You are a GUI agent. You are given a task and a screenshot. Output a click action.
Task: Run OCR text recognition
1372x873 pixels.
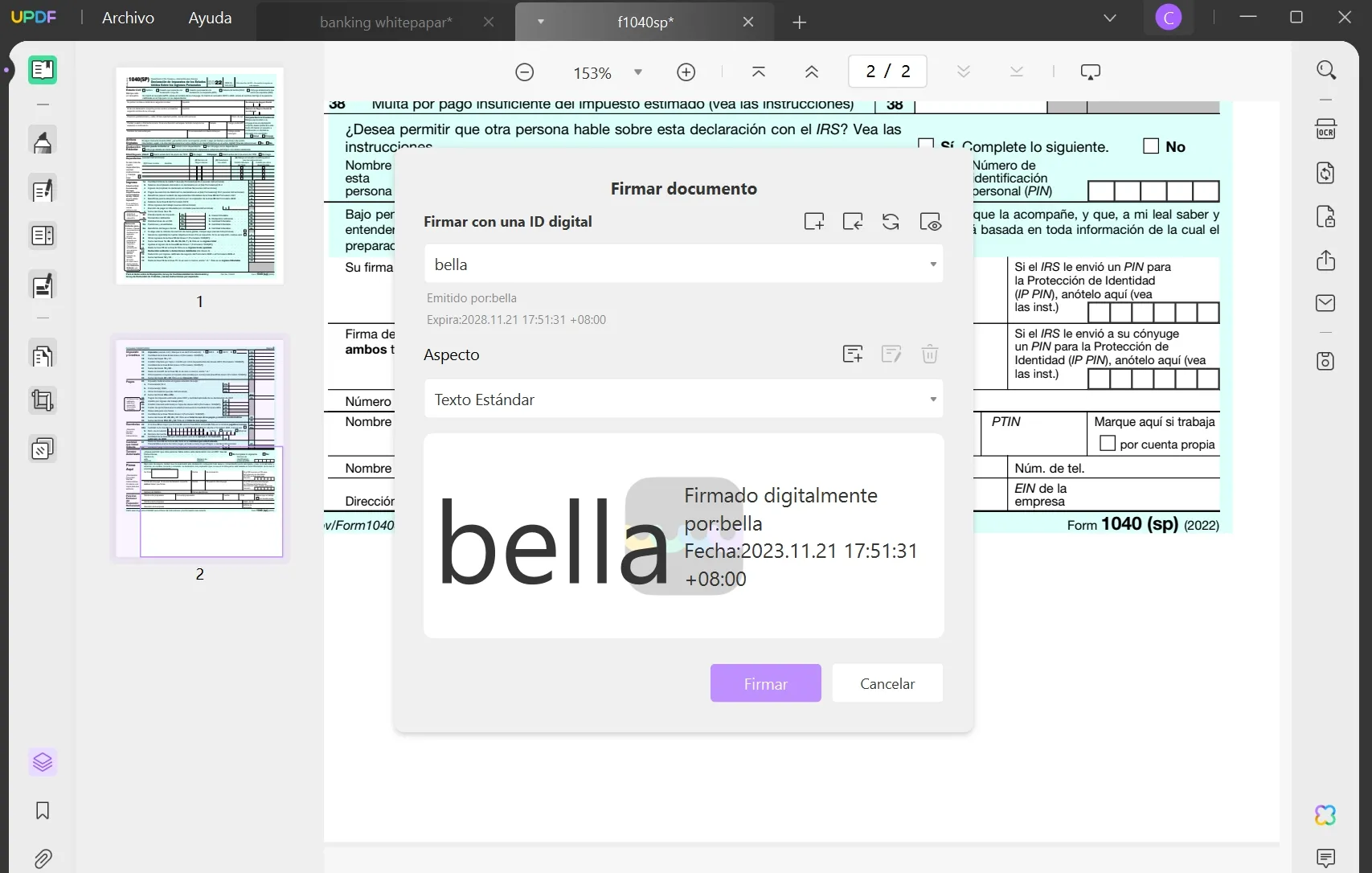pos(1326,129)
